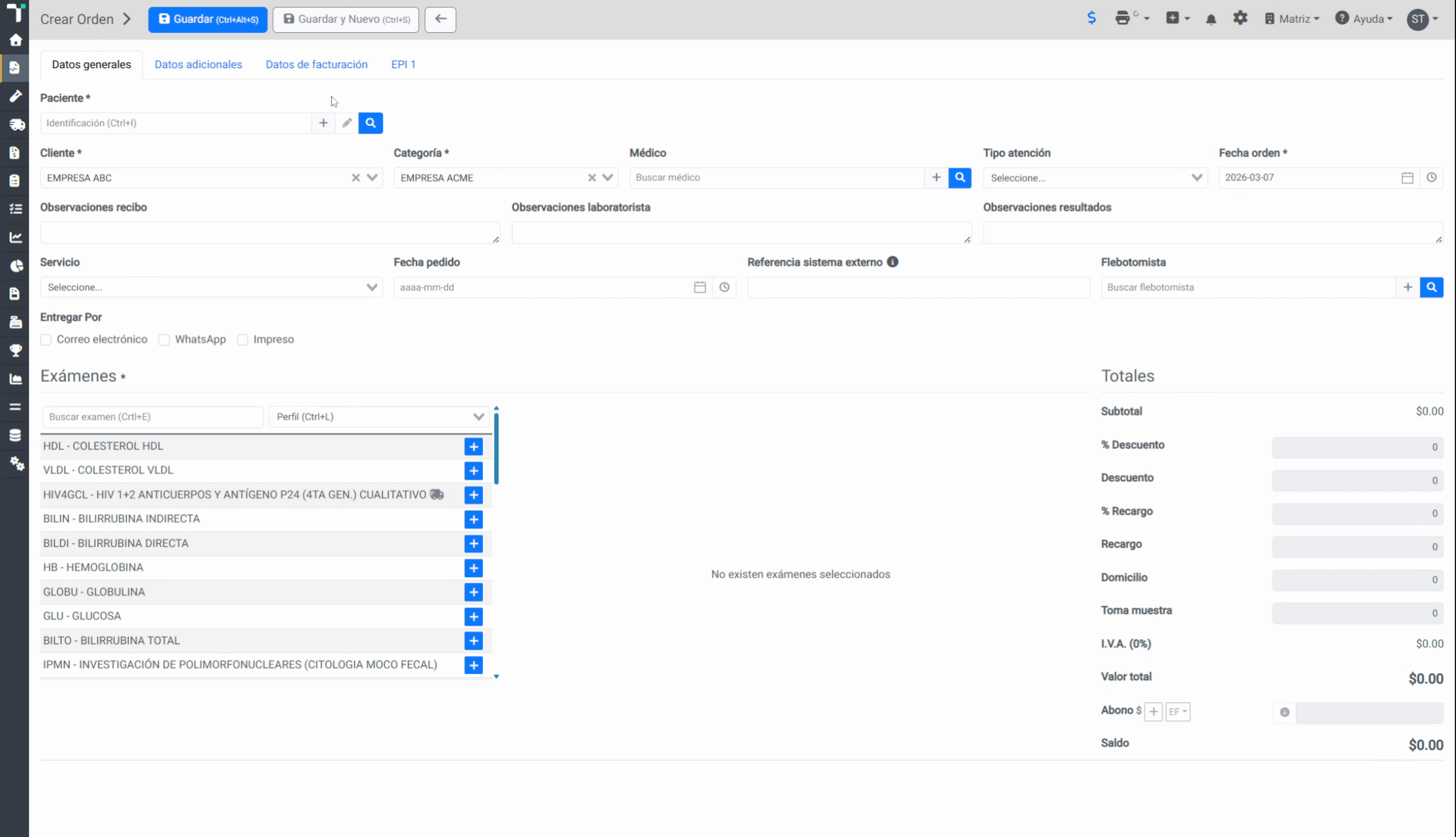Click the patient search magnifier icon
1456x837 pixels.
[x=370, y=123]
